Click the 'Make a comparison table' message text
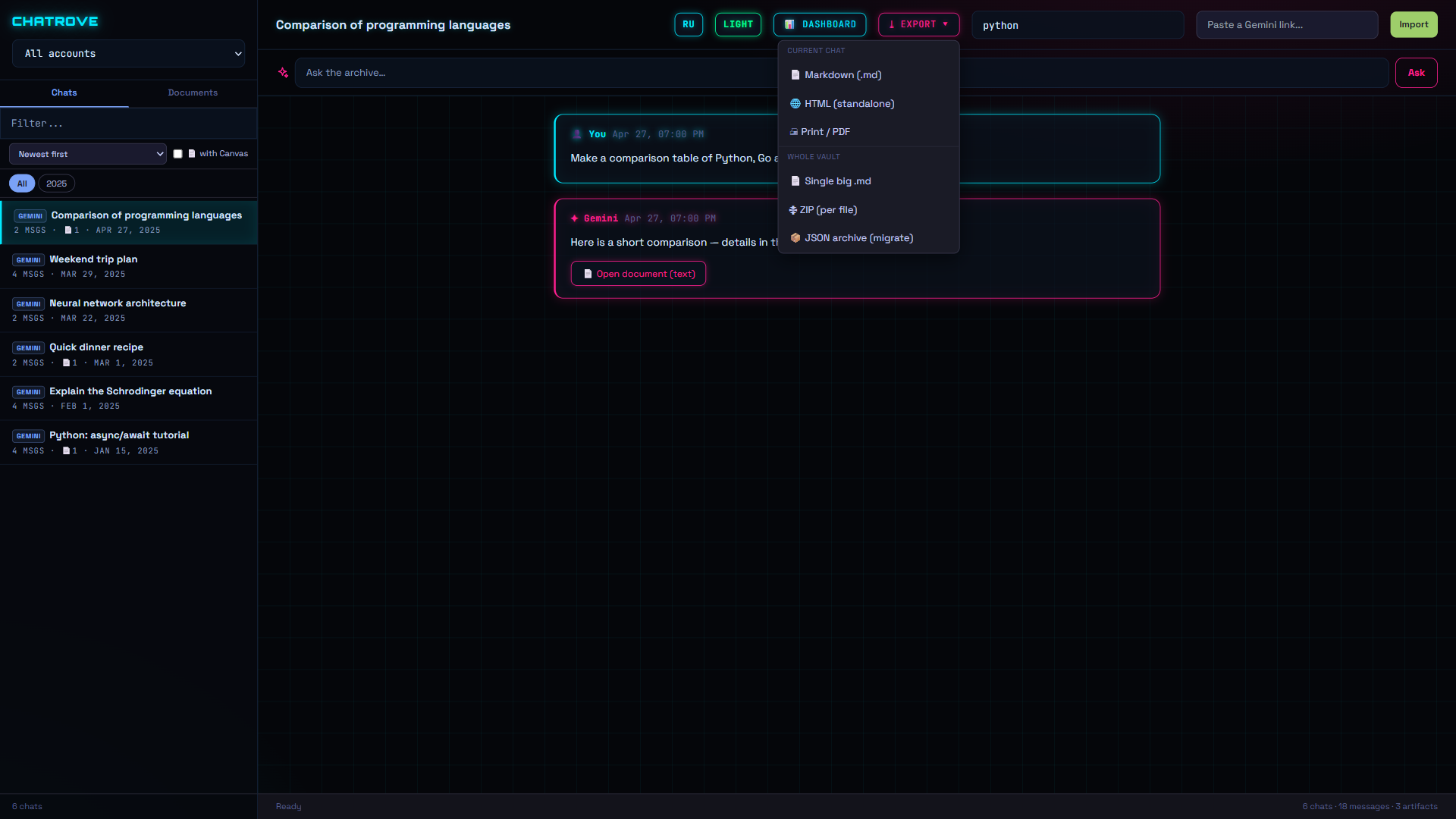The width and height of the screenshot is (1456, 819). coord(674,158)
